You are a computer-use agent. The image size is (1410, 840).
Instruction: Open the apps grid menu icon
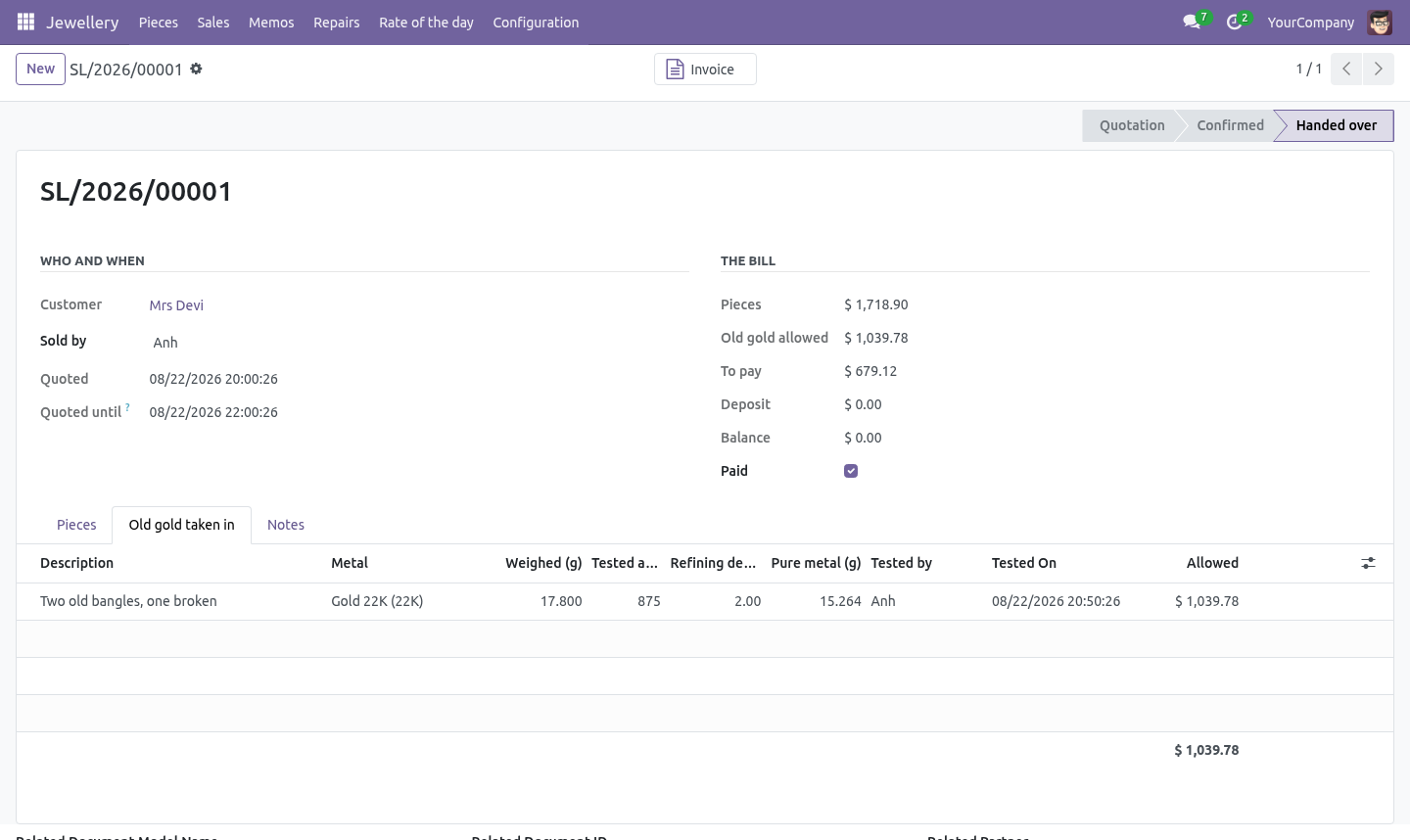(x=26, y=22)
